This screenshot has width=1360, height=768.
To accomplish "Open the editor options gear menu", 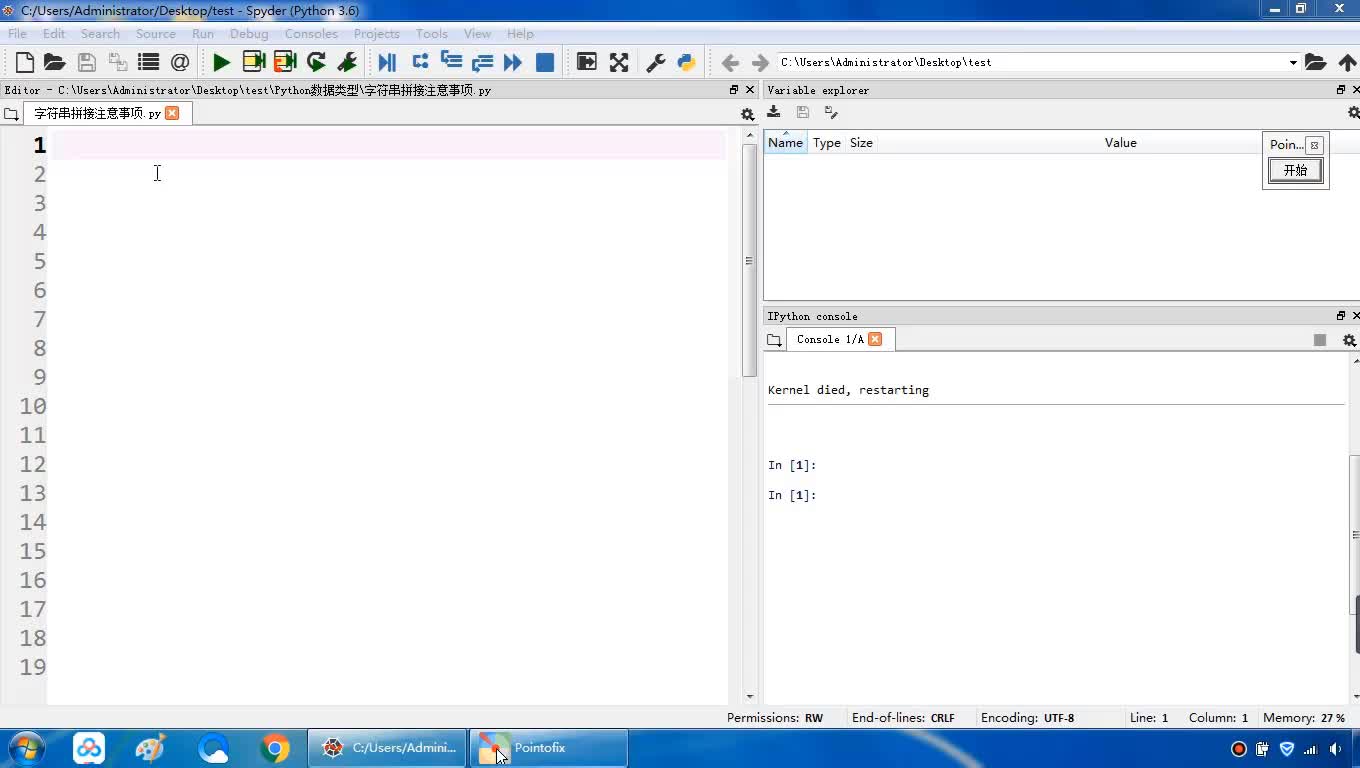I will tap(747, 114).
